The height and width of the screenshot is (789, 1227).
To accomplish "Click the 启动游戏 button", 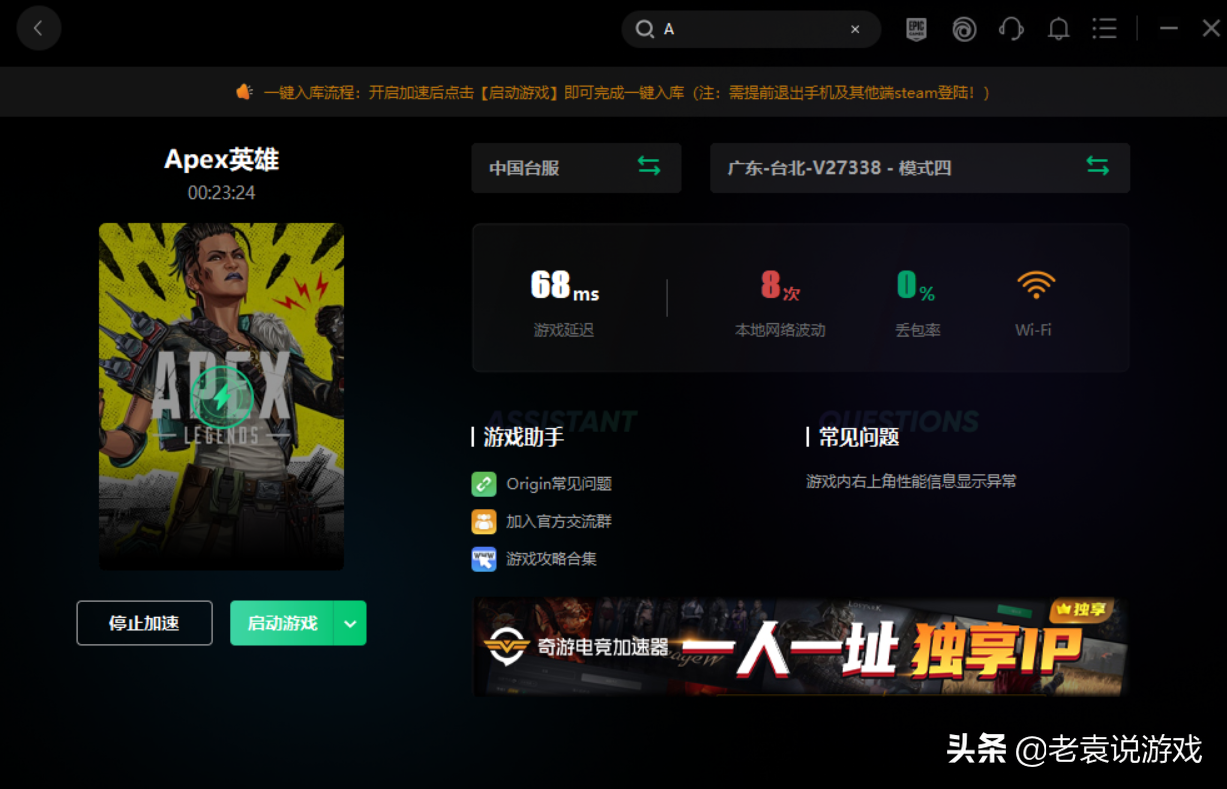I will tap(282, 623).
